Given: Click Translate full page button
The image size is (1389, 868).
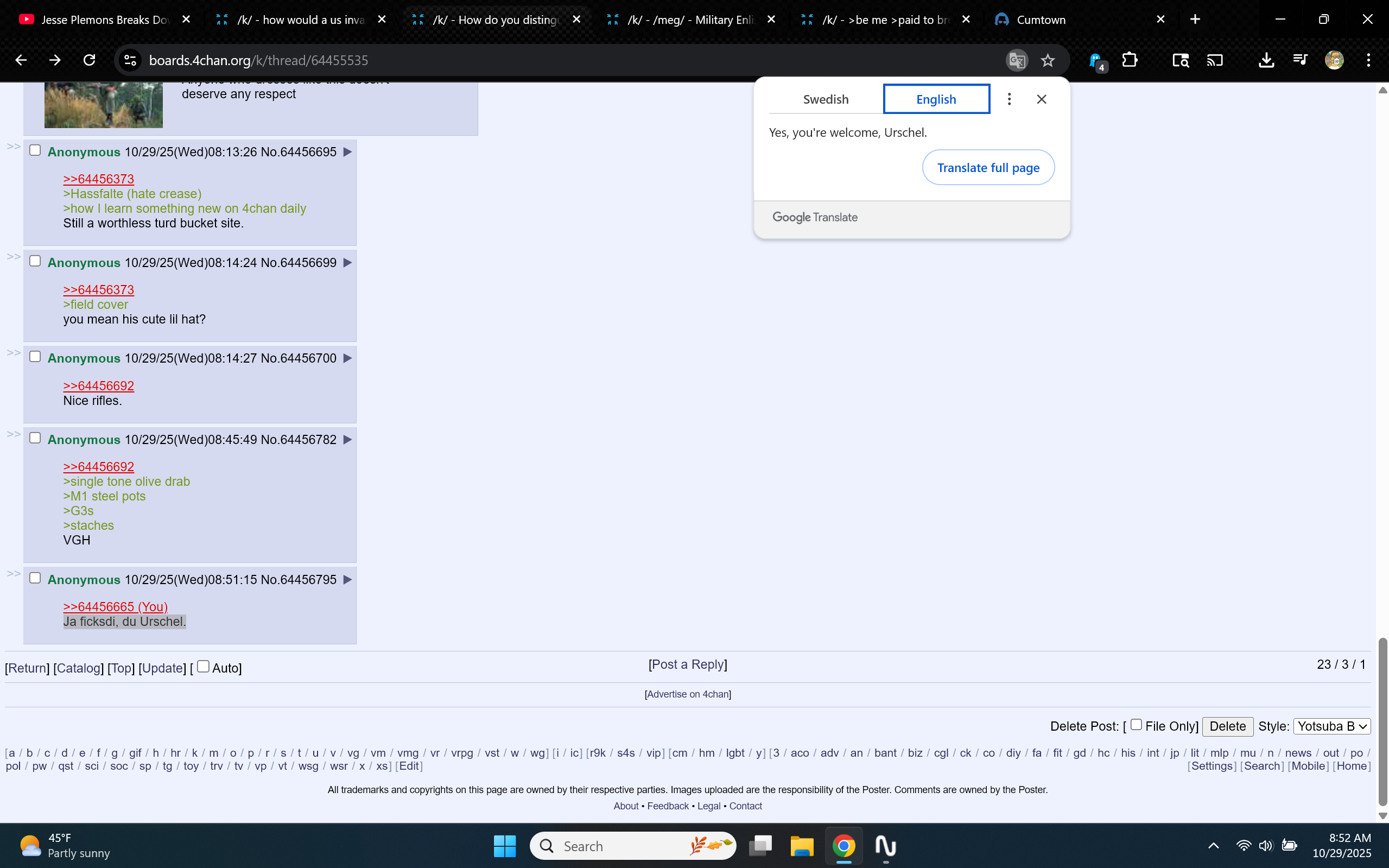Looking at the screenshot, I should pos(988,168).
